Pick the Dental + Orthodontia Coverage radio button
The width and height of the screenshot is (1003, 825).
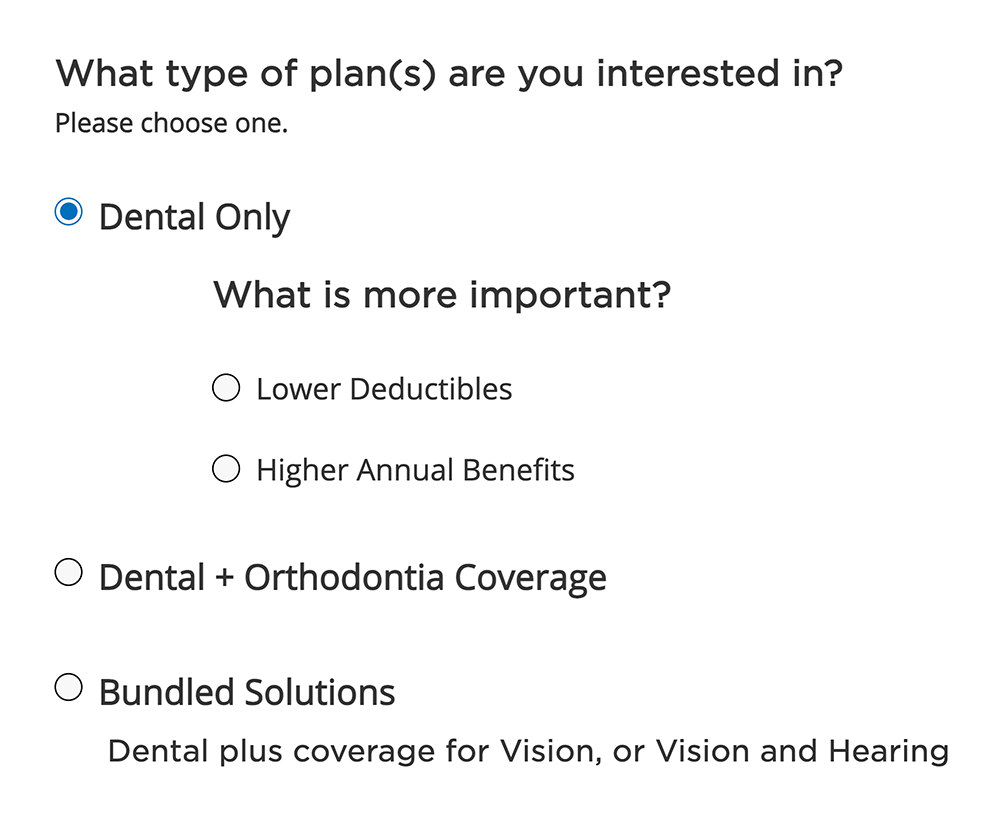click(68, 574)
